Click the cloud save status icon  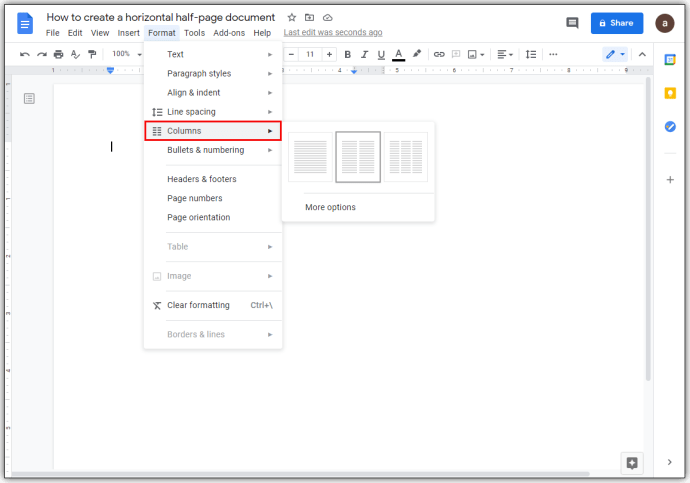pos(327,18)
